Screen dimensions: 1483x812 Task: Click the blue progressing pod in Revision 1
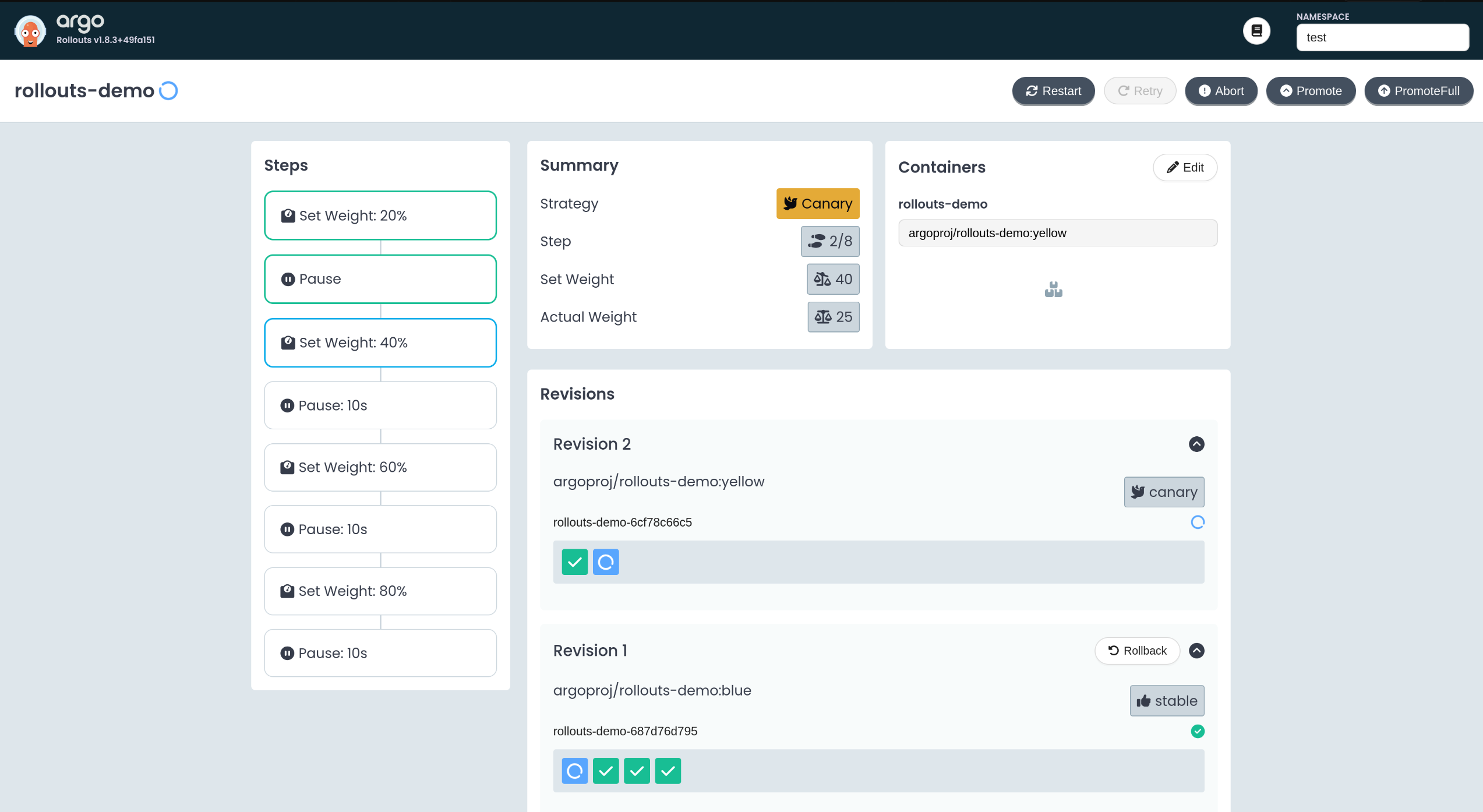(574, 771)
